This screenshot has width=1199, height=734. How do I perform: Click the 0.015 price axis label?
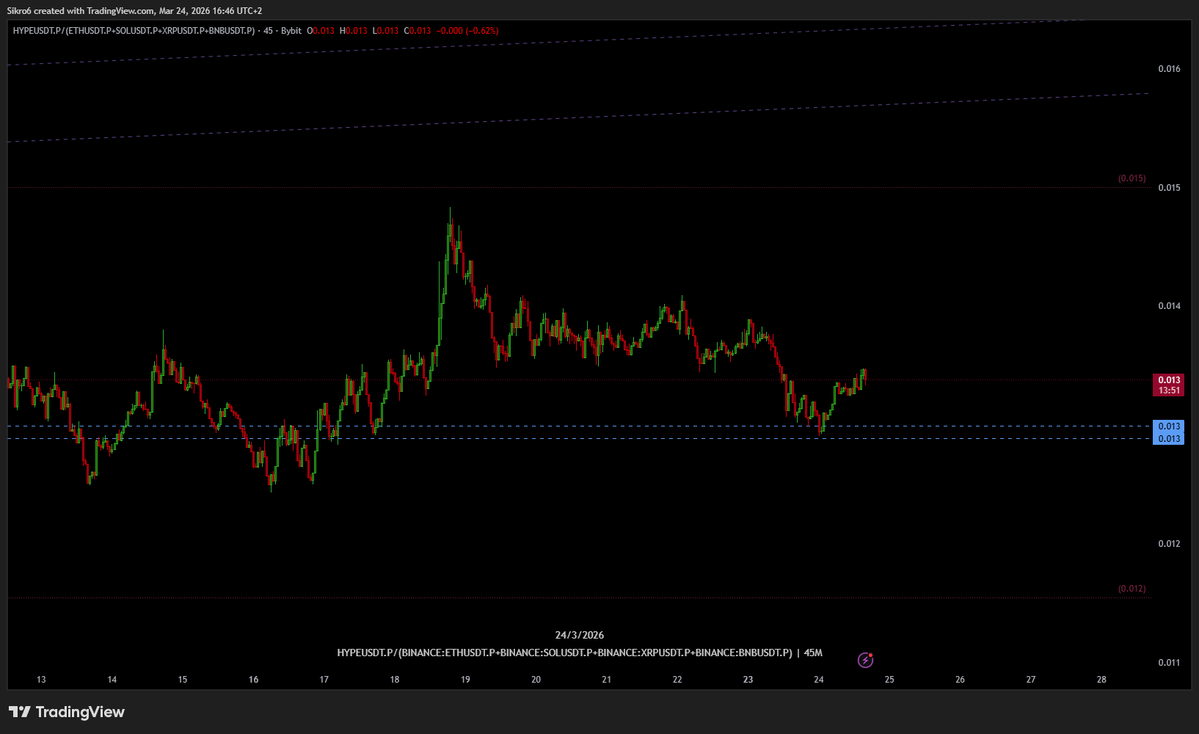(1169, 187)
